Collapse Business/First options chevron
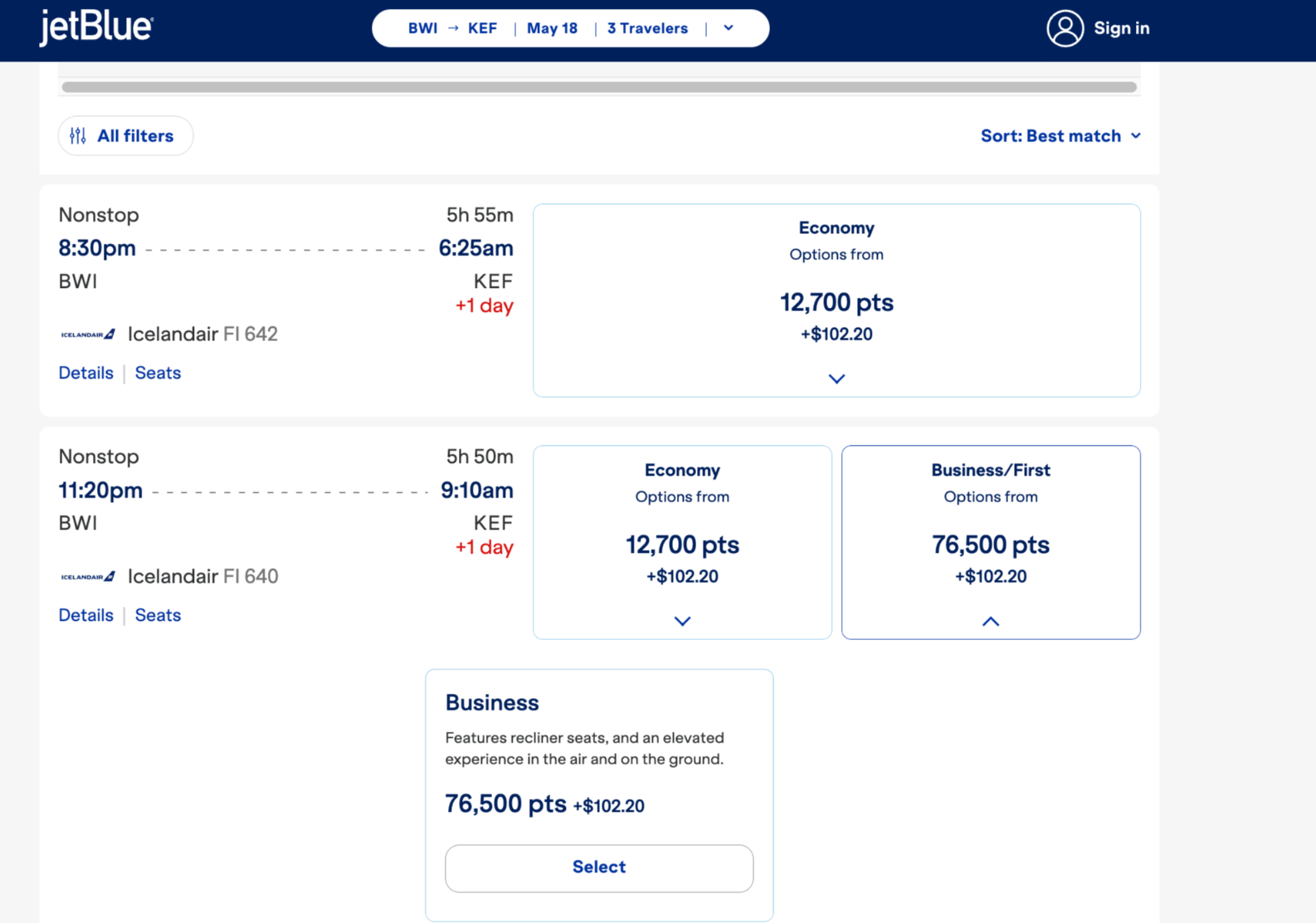 991,621
